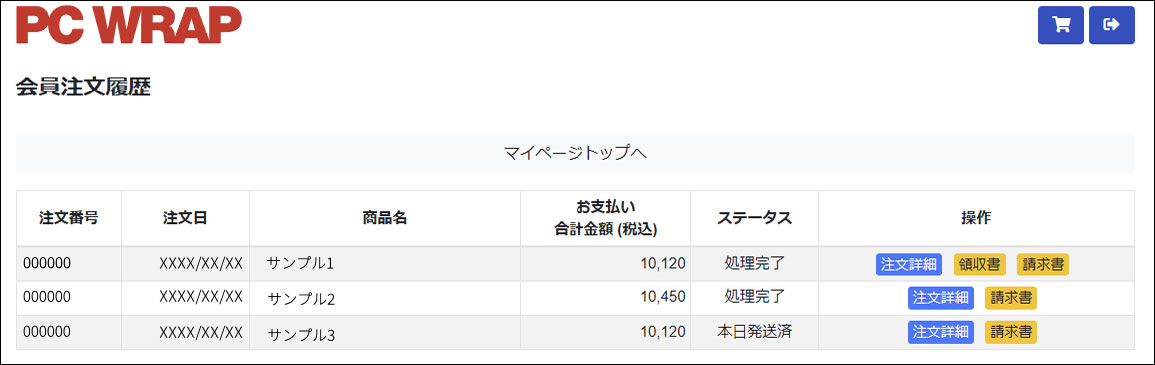Screen dimensions: 1155x365
Task: Click the 注文番号 column header
Action: tap(69, 218)
